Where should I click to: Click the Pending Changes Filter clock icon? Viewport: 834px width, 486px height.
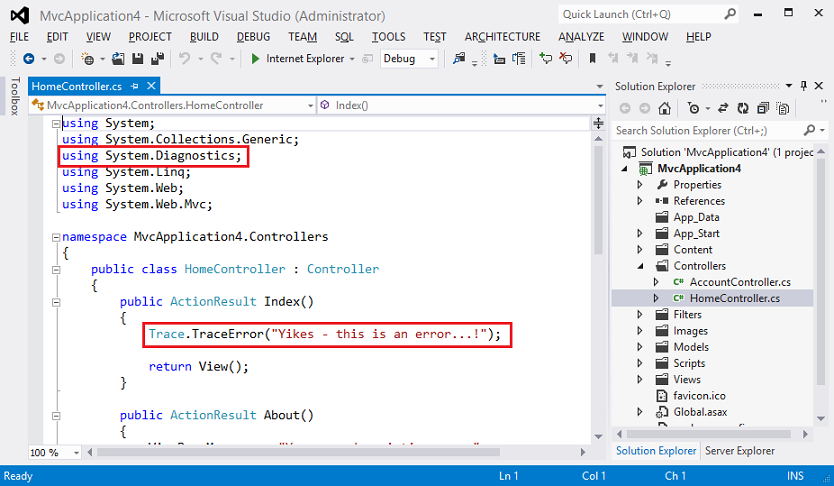coord(693,108)
